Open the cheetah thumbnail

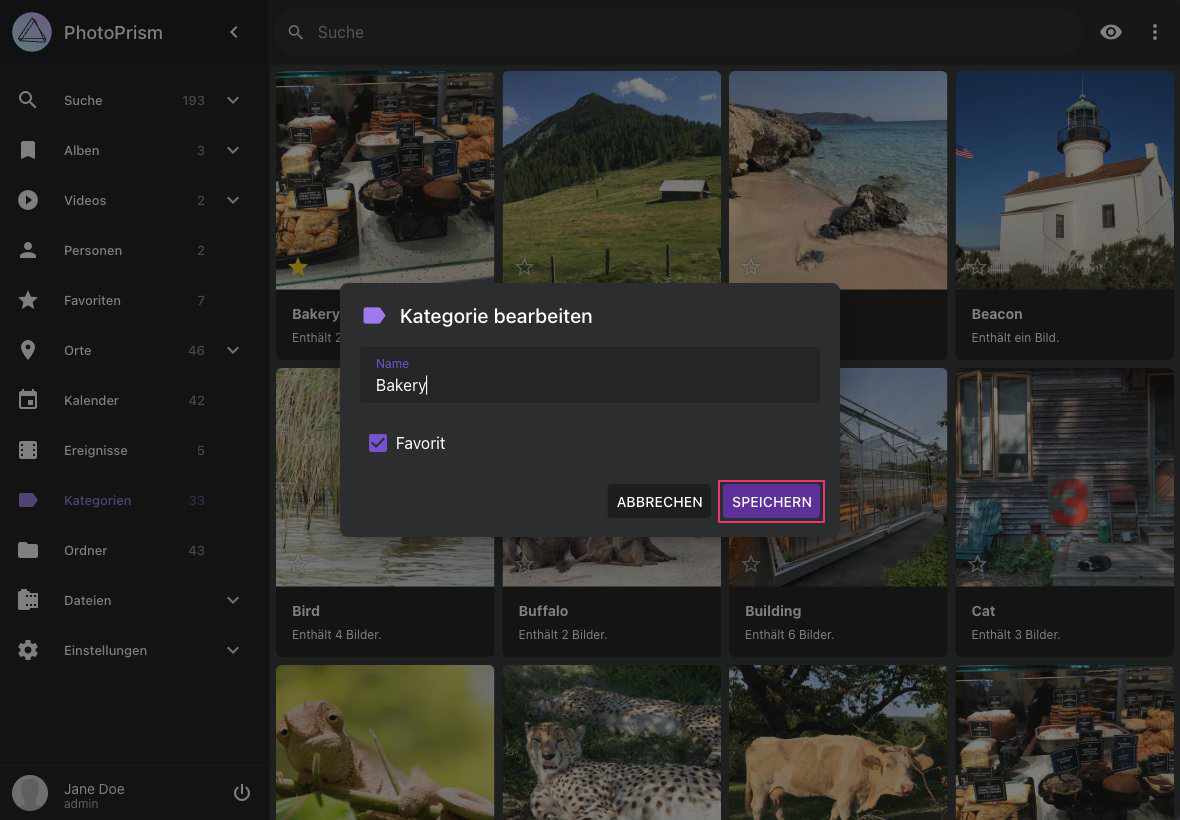click(x=611, y=742)
